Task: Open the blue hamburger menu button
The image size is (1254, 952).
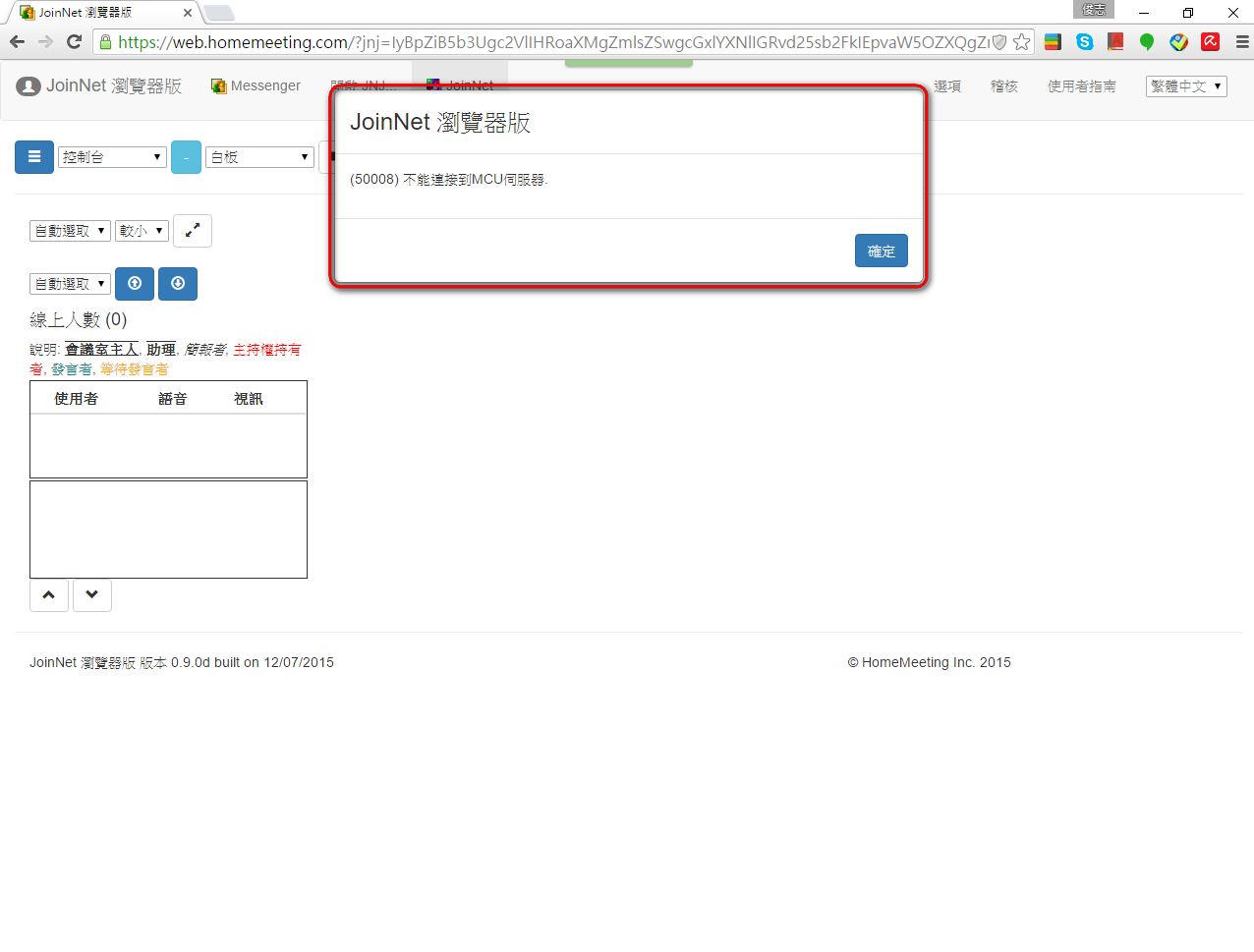Action: point(34,157)
